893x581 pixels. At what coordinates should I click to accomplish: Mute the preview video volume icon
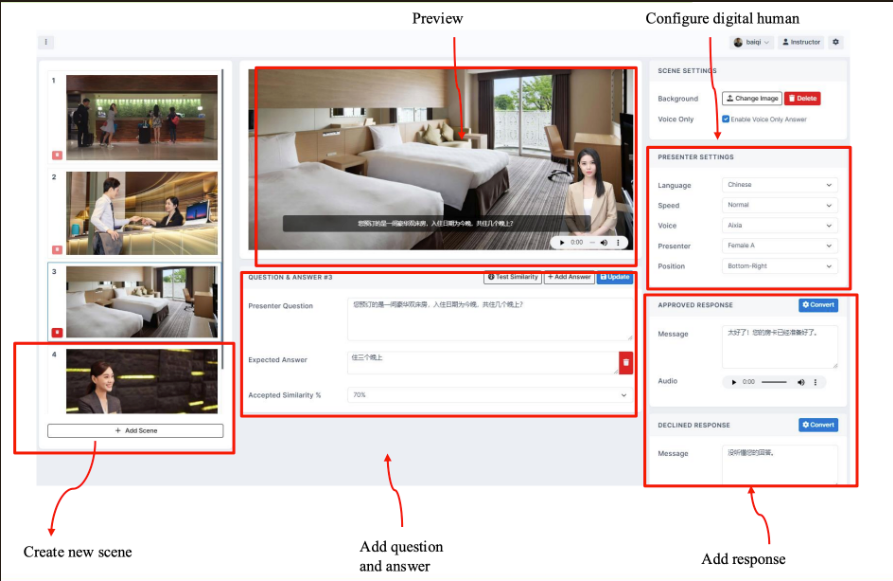603,242
